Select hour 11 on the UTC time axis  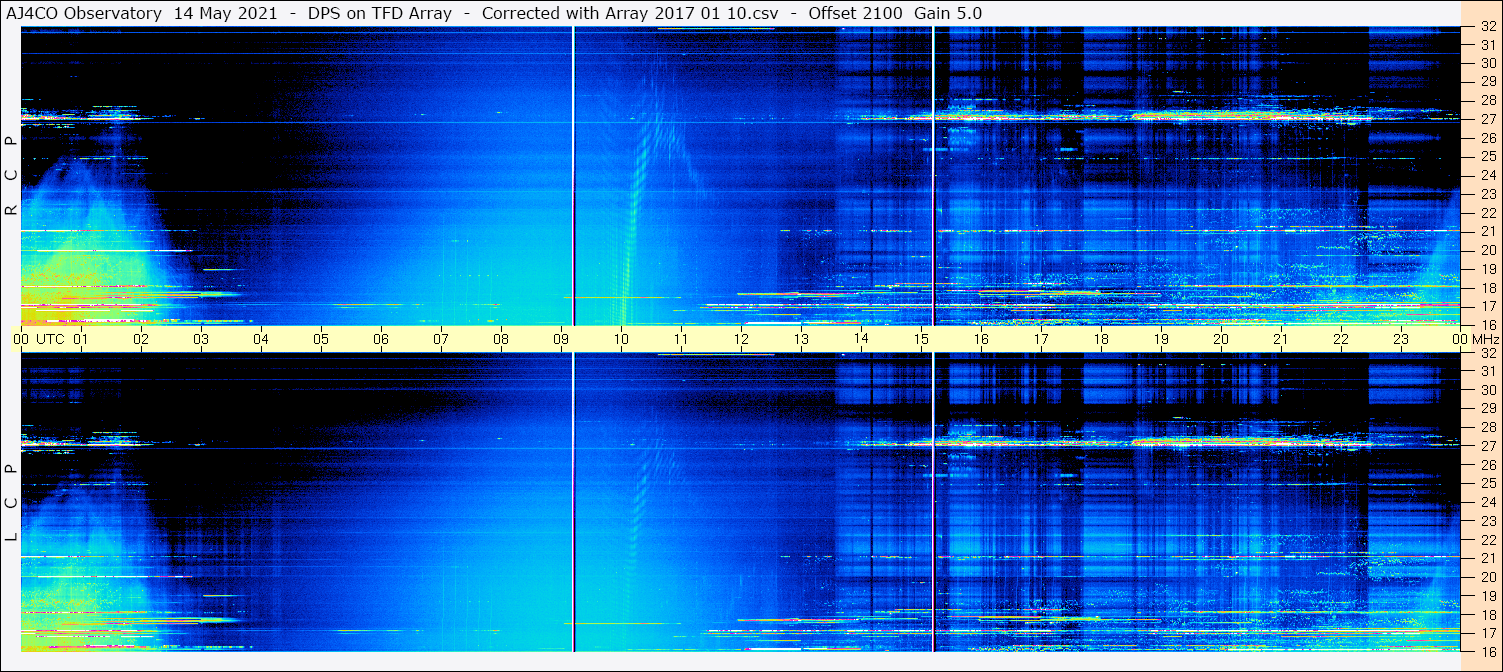point(681,339)
